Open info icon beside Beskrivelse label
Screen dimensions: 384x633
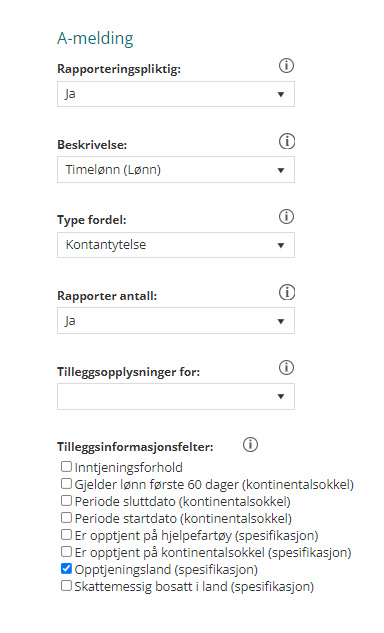pyautogui.click(x=287, y=141)
